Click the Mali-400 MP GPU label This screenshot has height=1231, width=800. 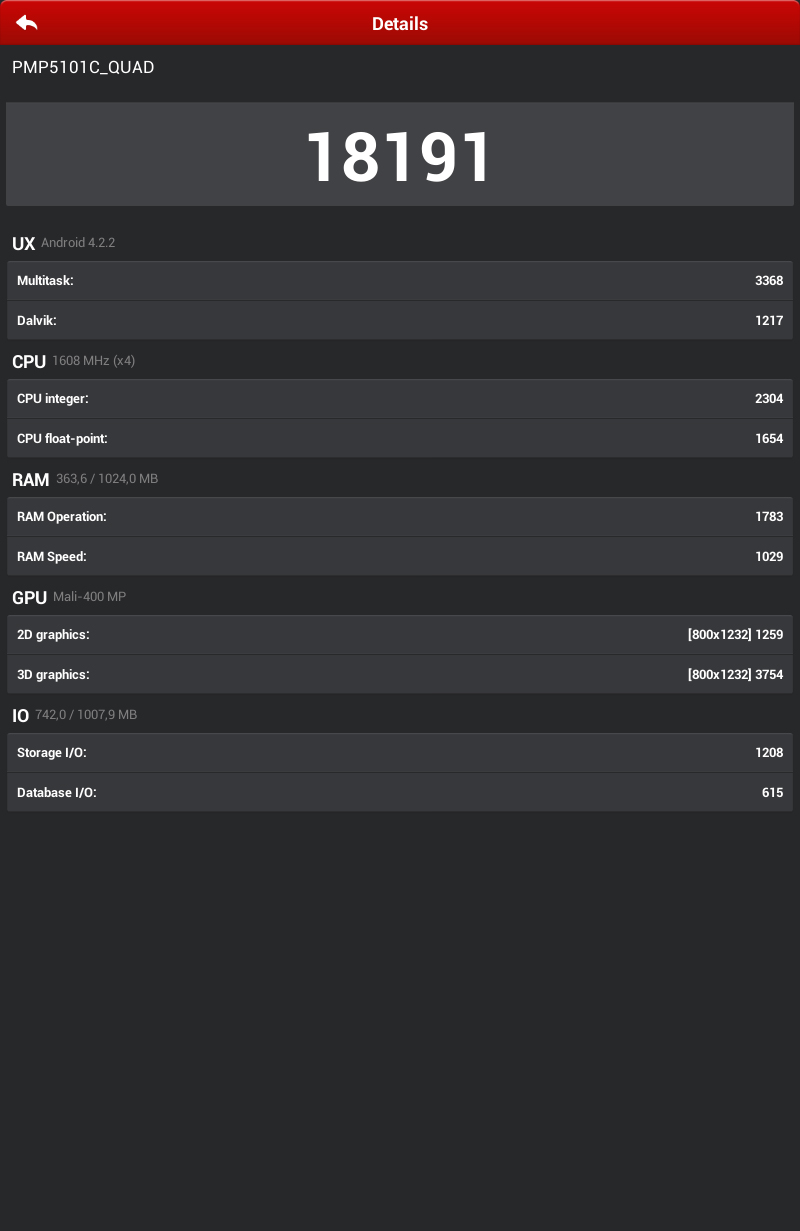tap(89, 597)
